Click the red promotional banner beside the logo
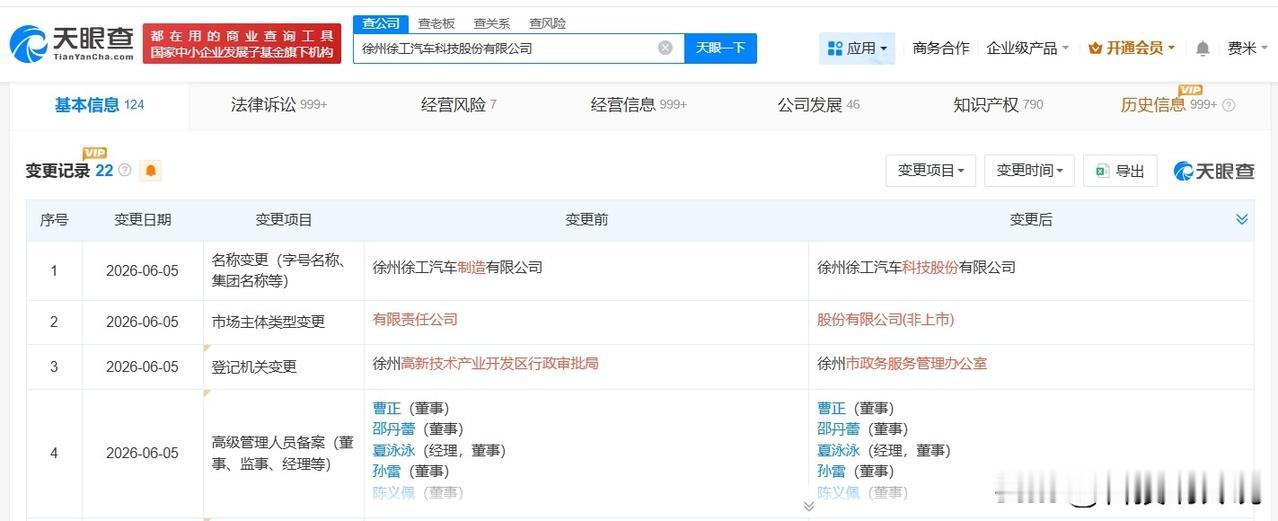 242,44
